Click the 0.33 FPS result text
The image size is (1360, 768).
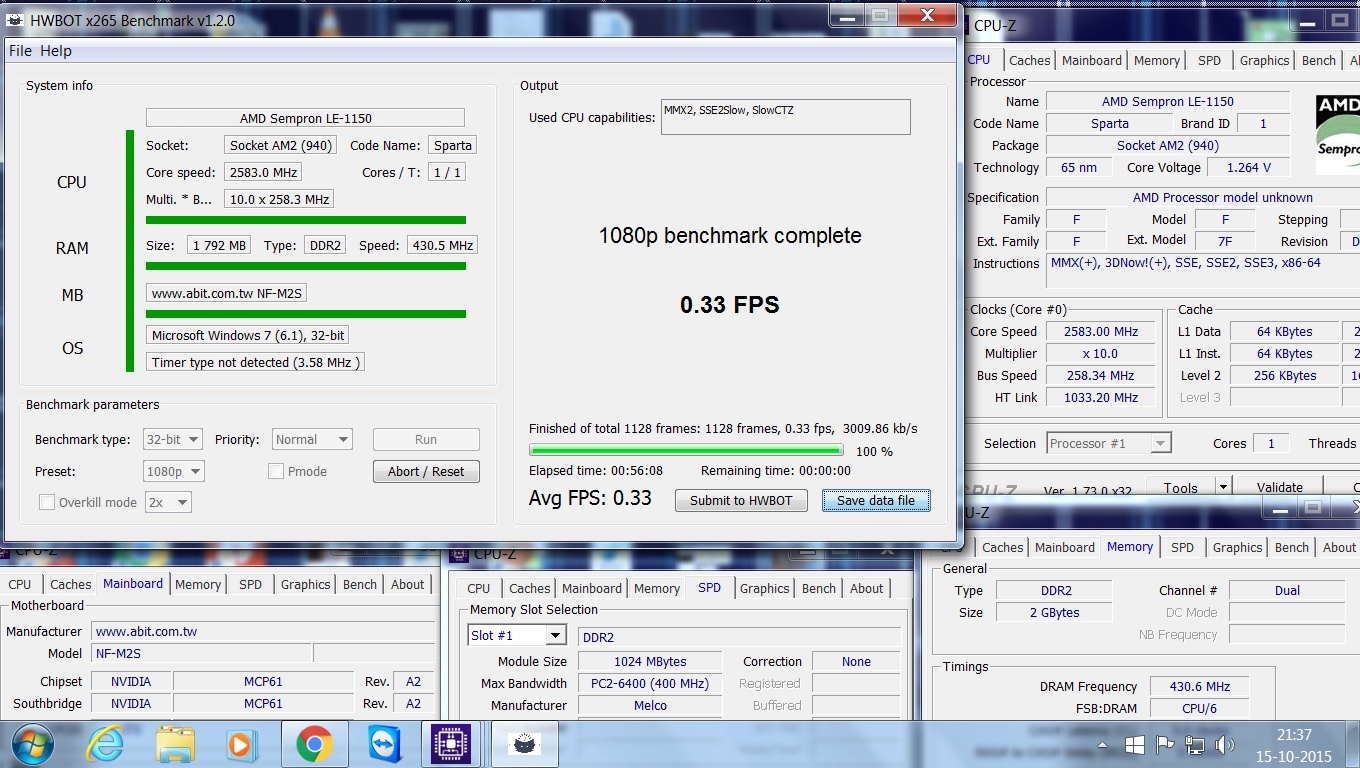[730, 305]
